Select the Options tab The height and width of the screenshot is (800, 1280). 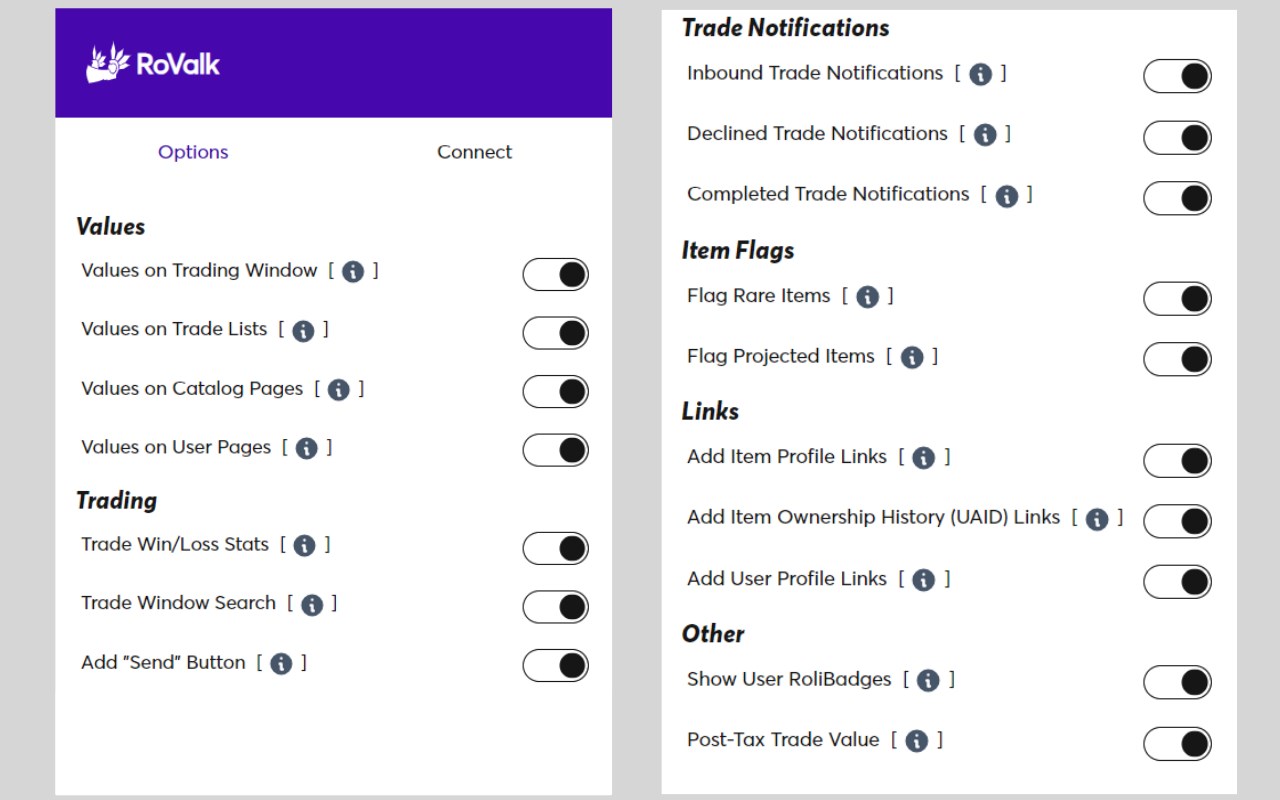(x=193, y=152)
